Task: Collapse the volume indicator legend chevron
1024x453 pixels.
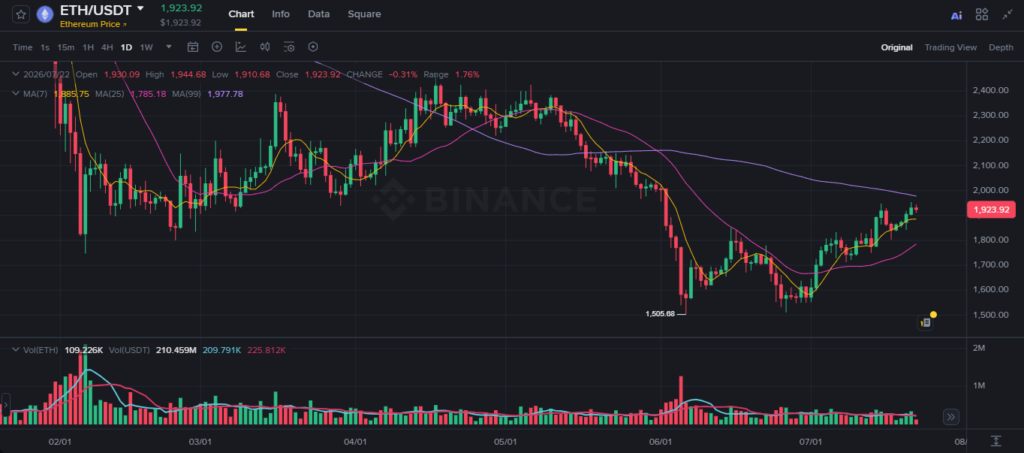Action: tap(17, 351)
